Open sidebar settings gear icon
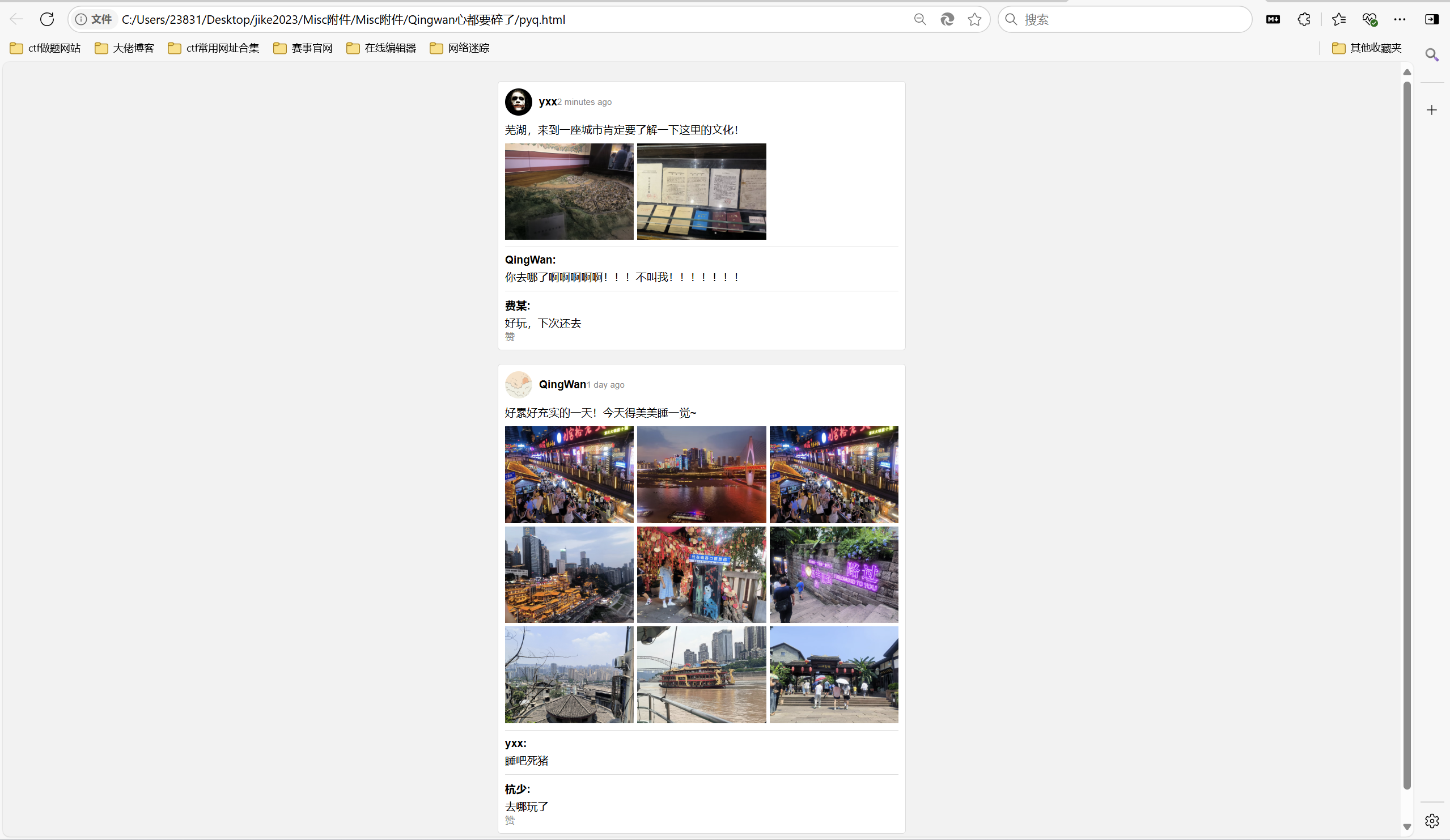The height and width of the screenshot is (840, 1450). (x=1432, y=821)
